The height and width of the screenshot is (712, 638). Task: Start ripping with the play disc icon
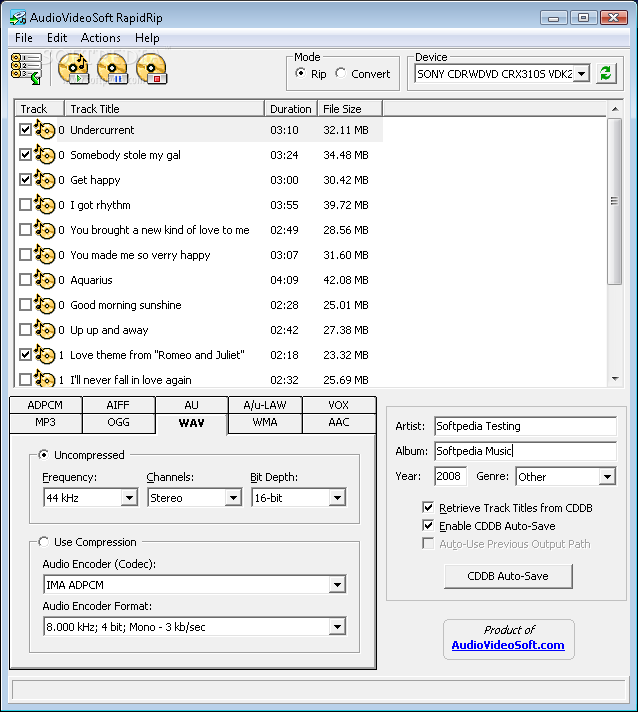74,69
